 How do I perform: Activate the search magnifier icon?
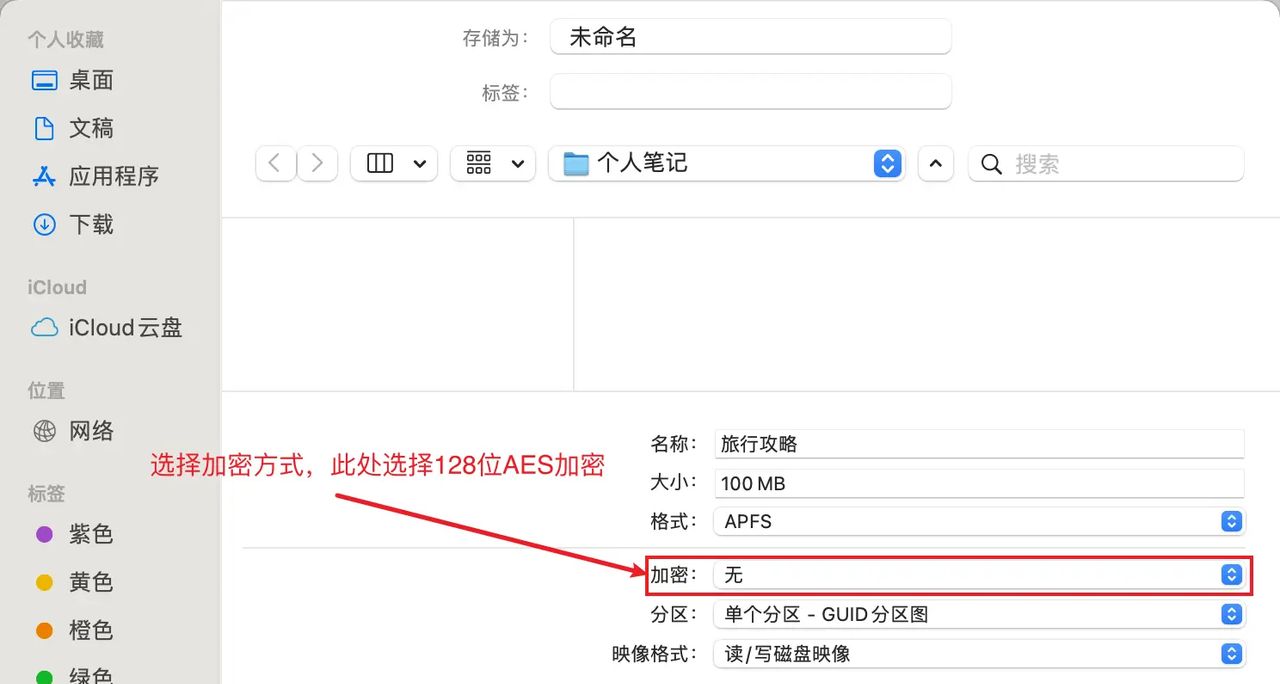[990, 163]
